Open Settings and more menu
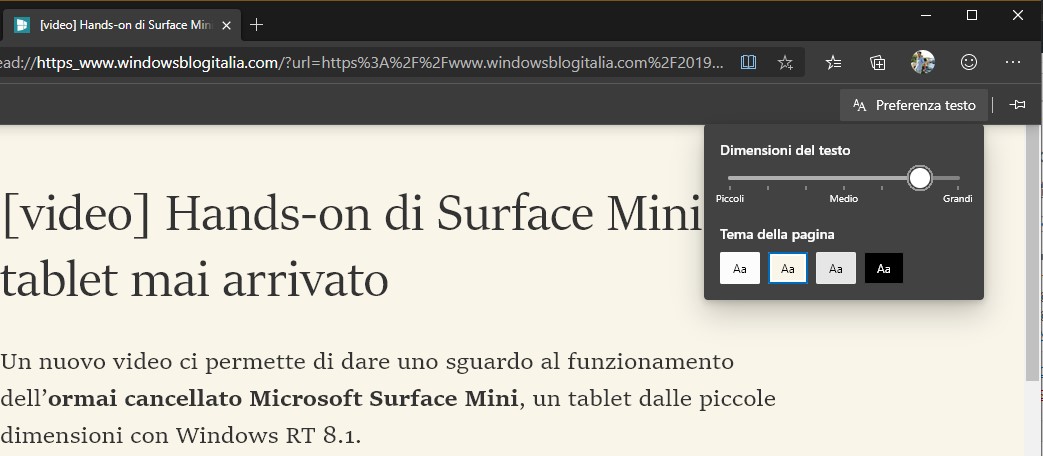This screenshot has height=456, width=1043. 1013,62
